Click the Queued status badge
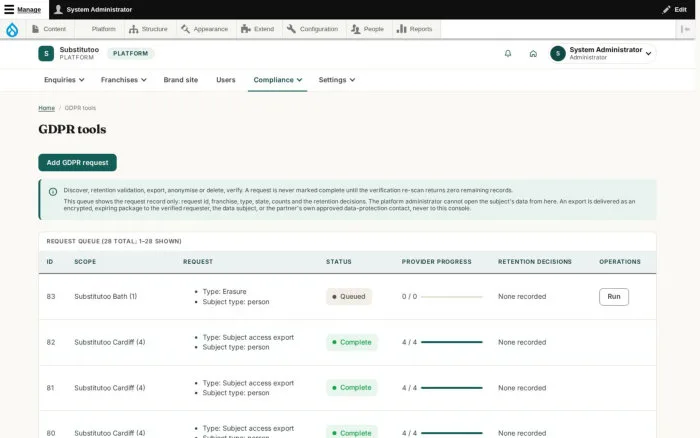This screenshot has height=438, width=700. [x=349, y=296]
